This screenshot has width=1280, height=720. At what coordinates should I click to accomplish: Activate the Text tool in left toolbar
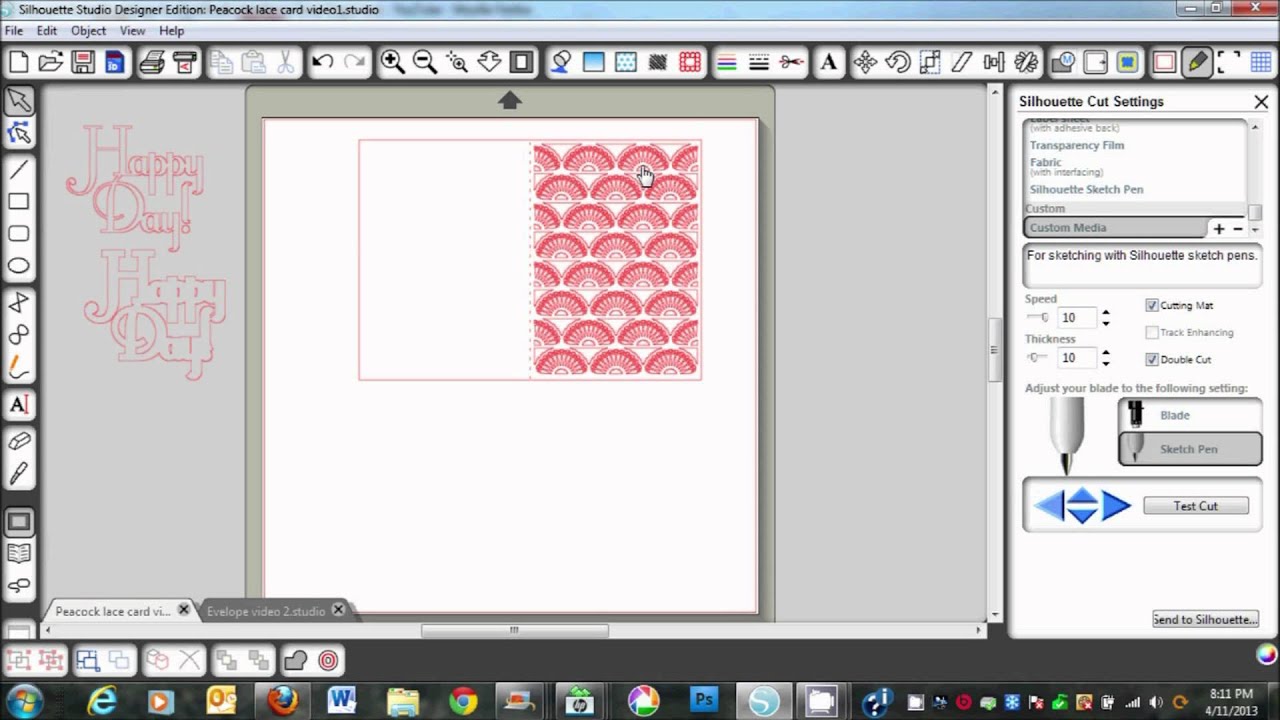(19, 404)
